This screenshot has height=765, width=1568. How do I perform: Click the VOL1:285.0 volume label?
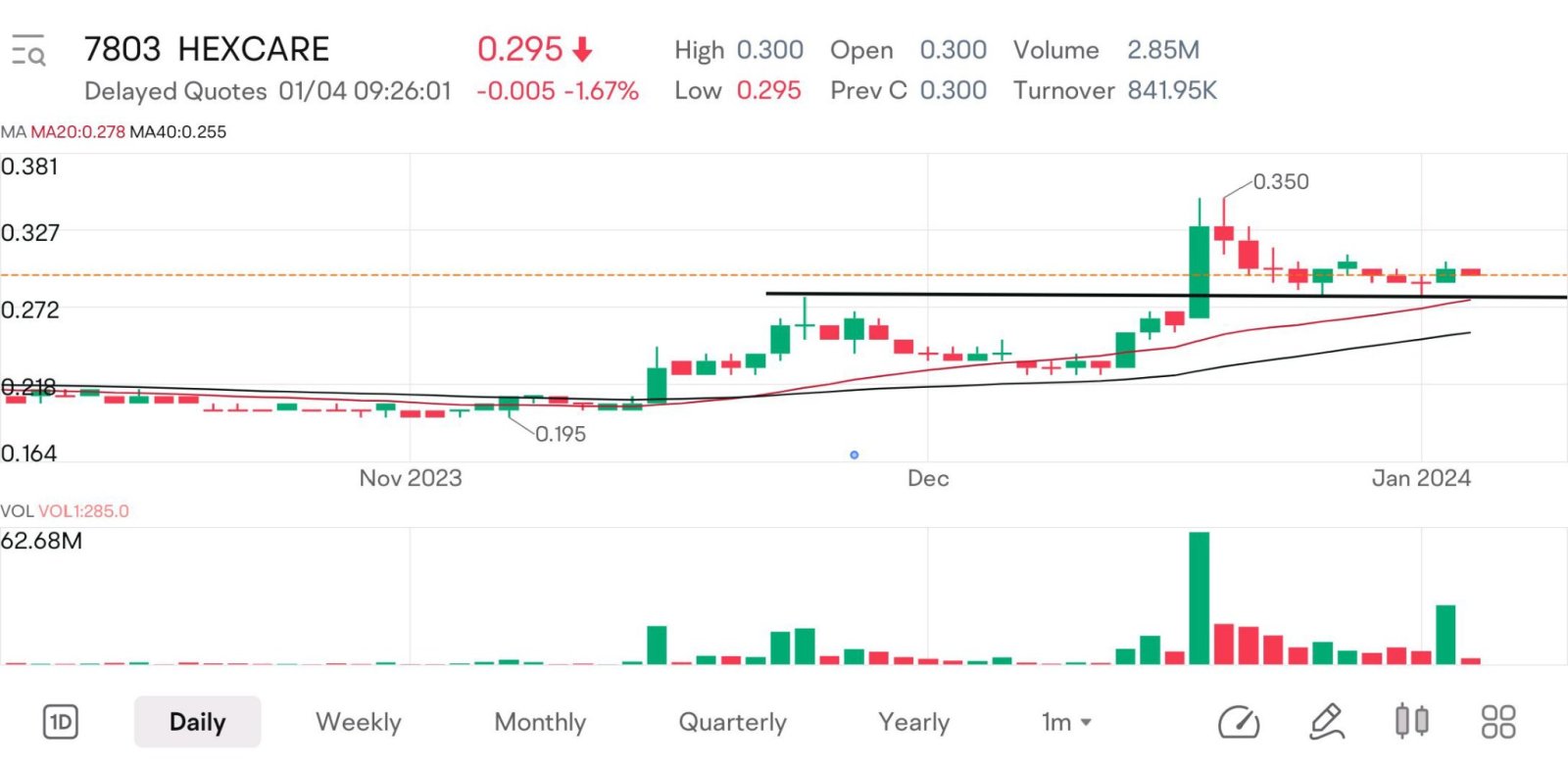coord(83,510)
